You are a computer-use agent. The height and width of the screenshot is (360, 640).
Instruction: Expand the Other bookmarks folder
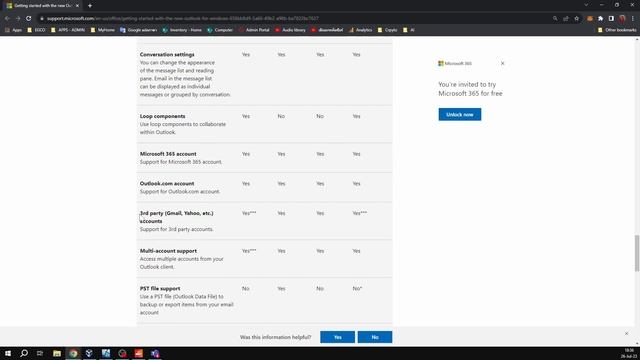(x=617, y=30)
